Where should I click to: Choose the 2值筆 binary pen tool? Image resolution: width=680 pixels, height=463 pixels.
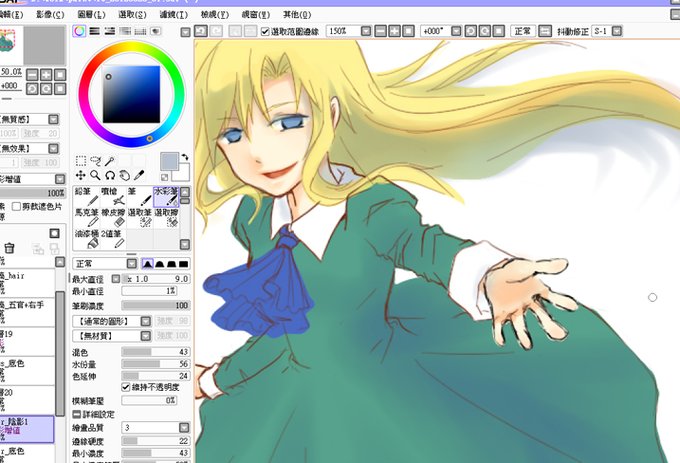coord(113,239)
